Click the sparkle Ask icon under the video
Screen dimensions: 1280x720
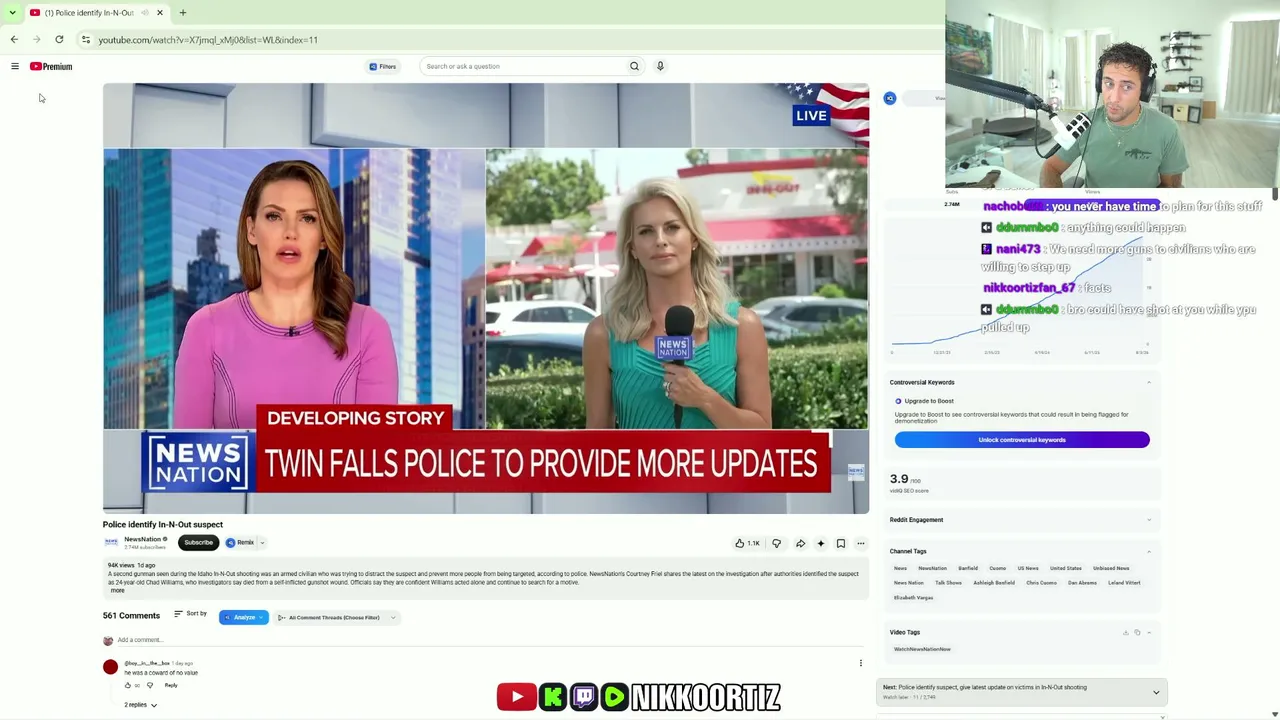[x=820, y=543]
